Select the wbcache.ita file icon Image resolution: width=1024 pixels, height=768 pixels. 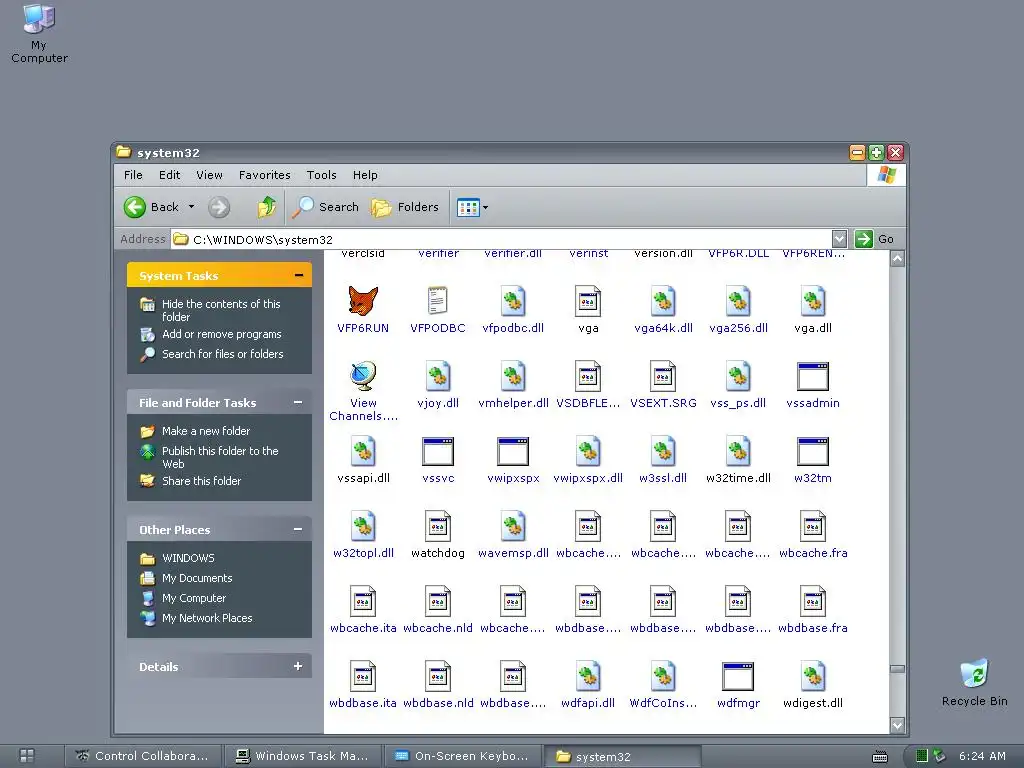click(x=363, y=601)
